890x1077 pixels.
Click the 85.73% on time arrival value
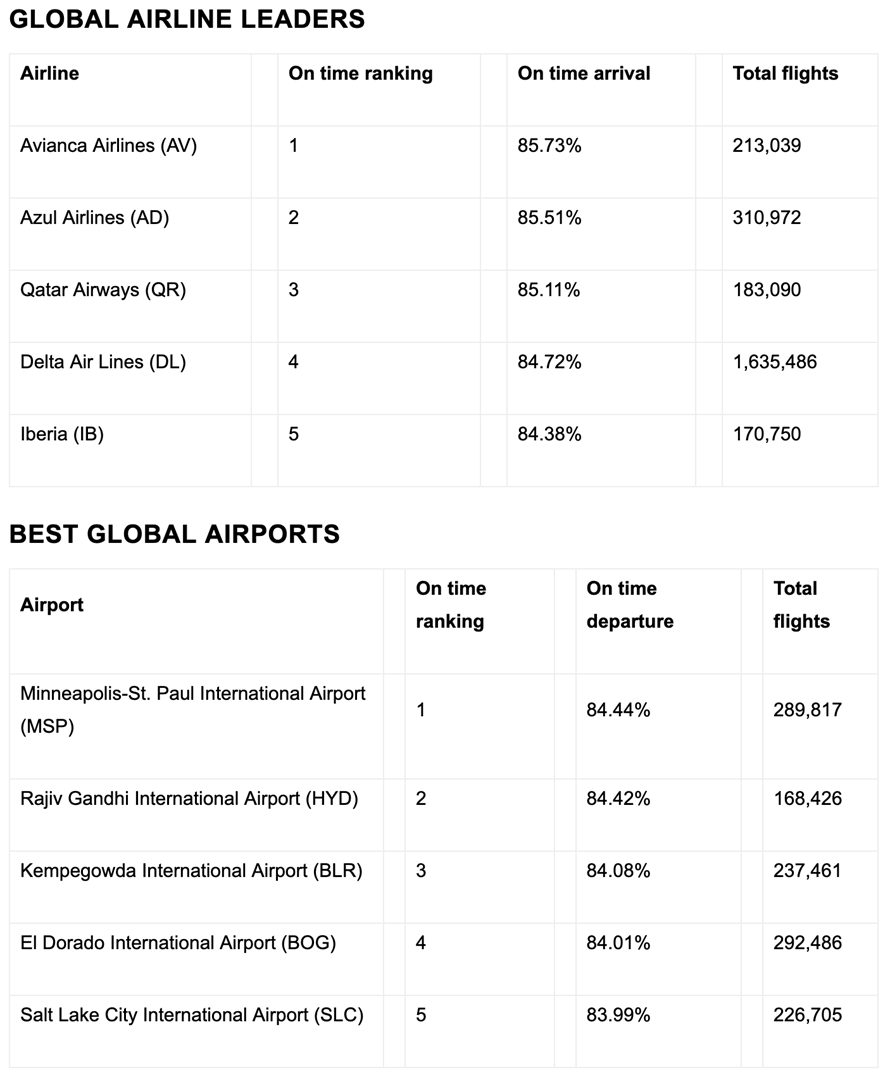(549, 145)
